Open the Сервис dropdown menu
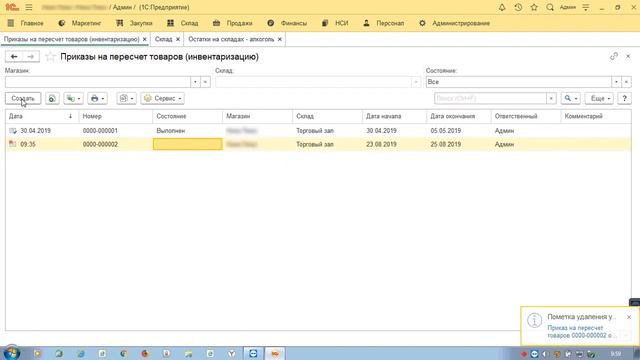This screenshot has width=640, height=360. (162, 98)
